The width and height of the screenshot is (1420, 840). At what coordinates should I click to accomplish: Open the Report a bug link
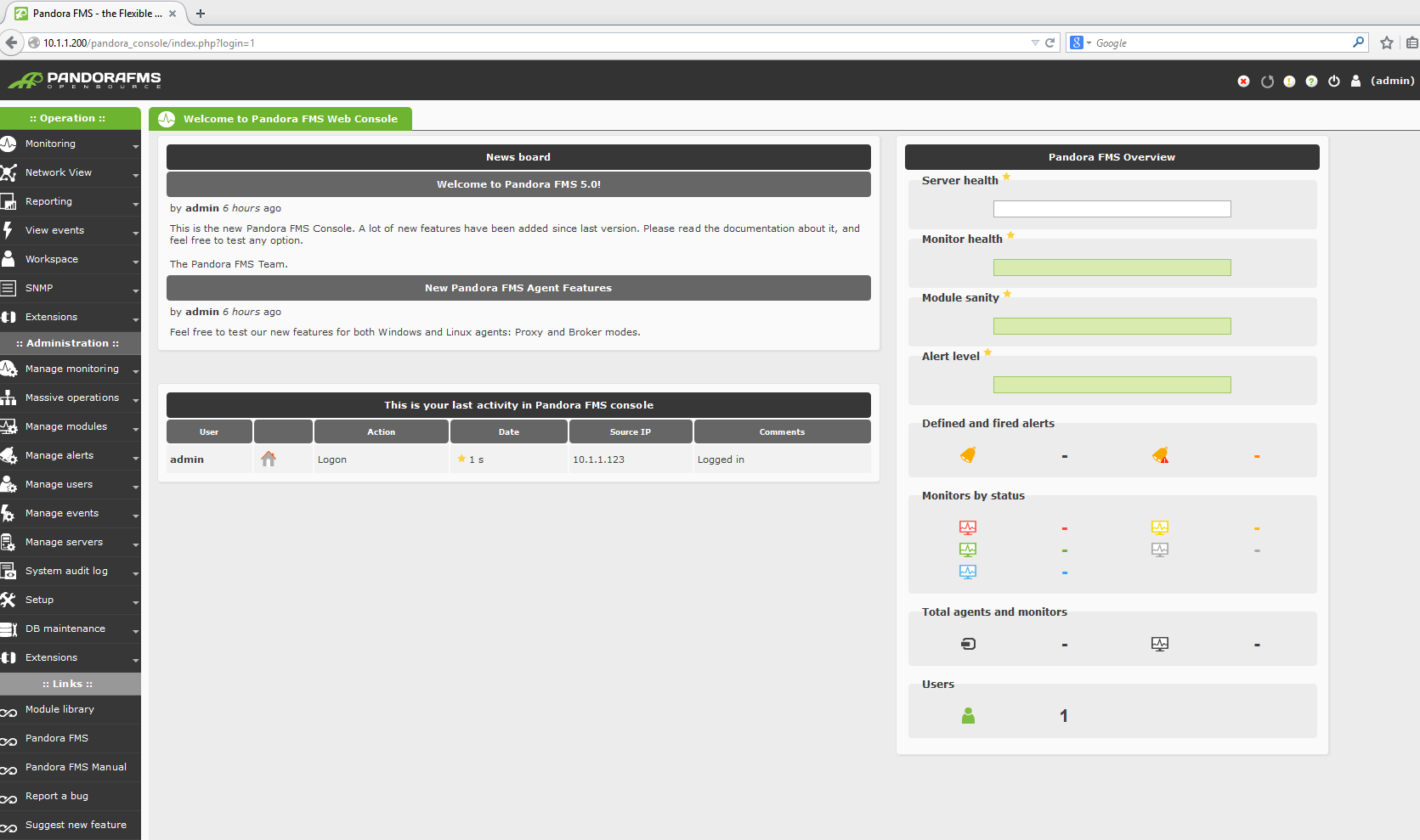pos(57,796)
